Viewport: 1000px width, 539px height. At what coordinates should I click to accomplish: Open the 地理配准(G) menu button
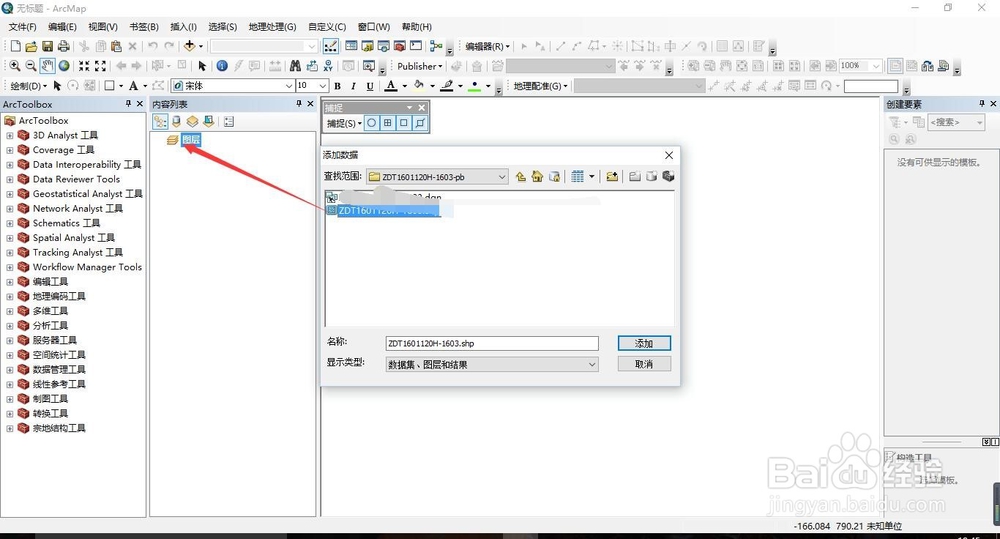pyautogui.click(x=541, y=86)
